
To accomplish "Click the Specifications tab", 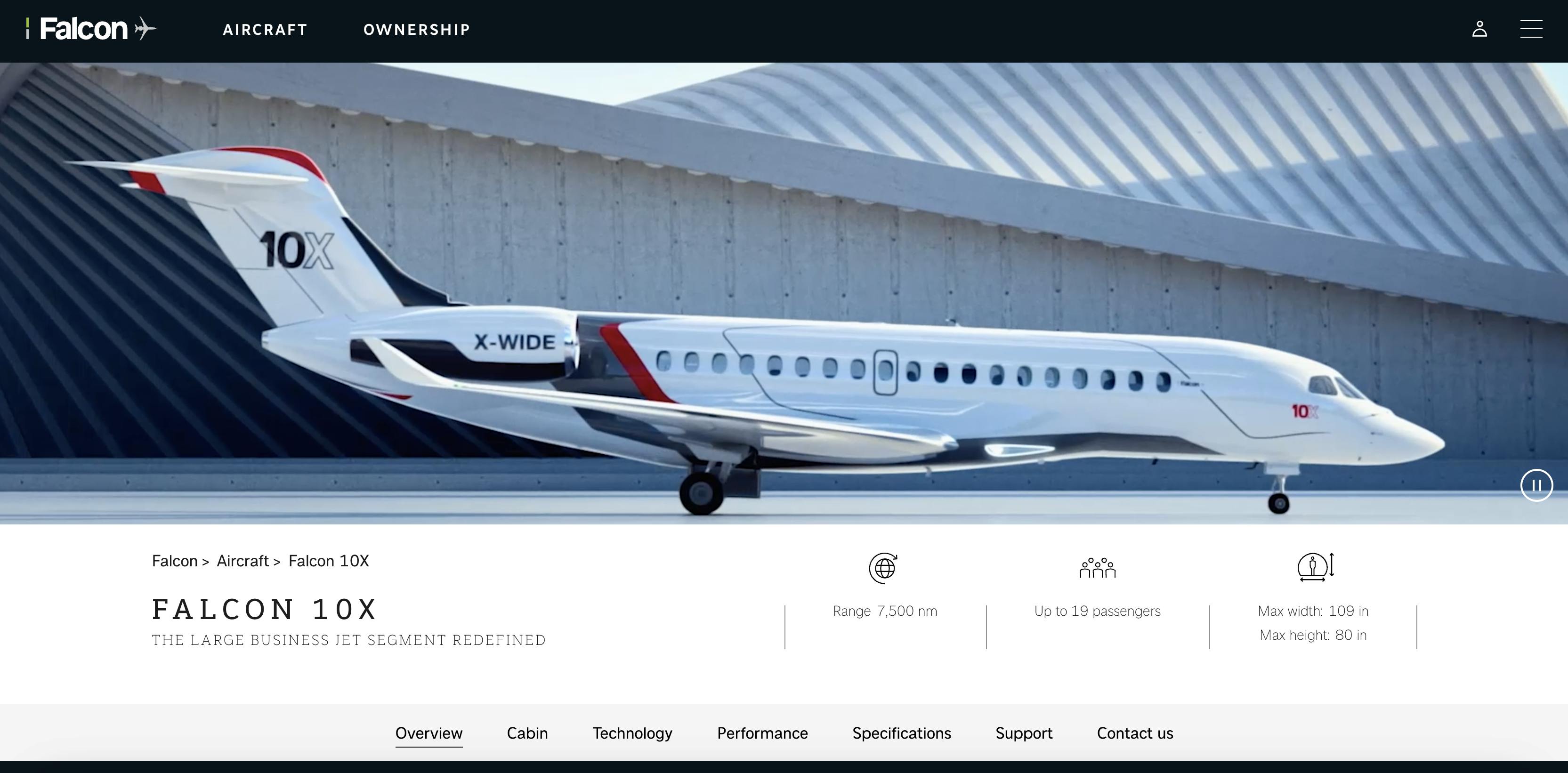I will click(901, 732).
